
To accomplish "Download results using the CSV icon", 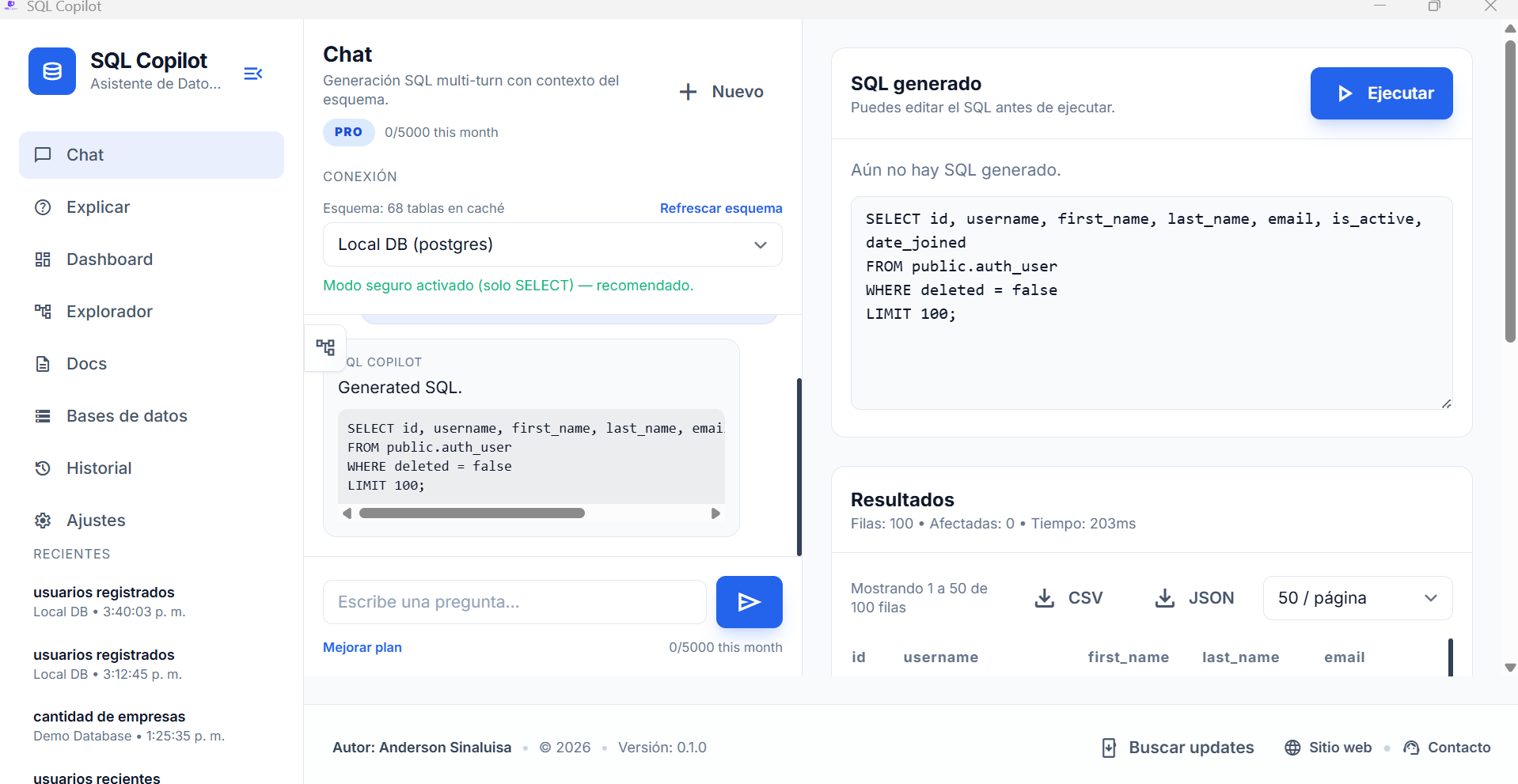I will (x=1045, y=598).
